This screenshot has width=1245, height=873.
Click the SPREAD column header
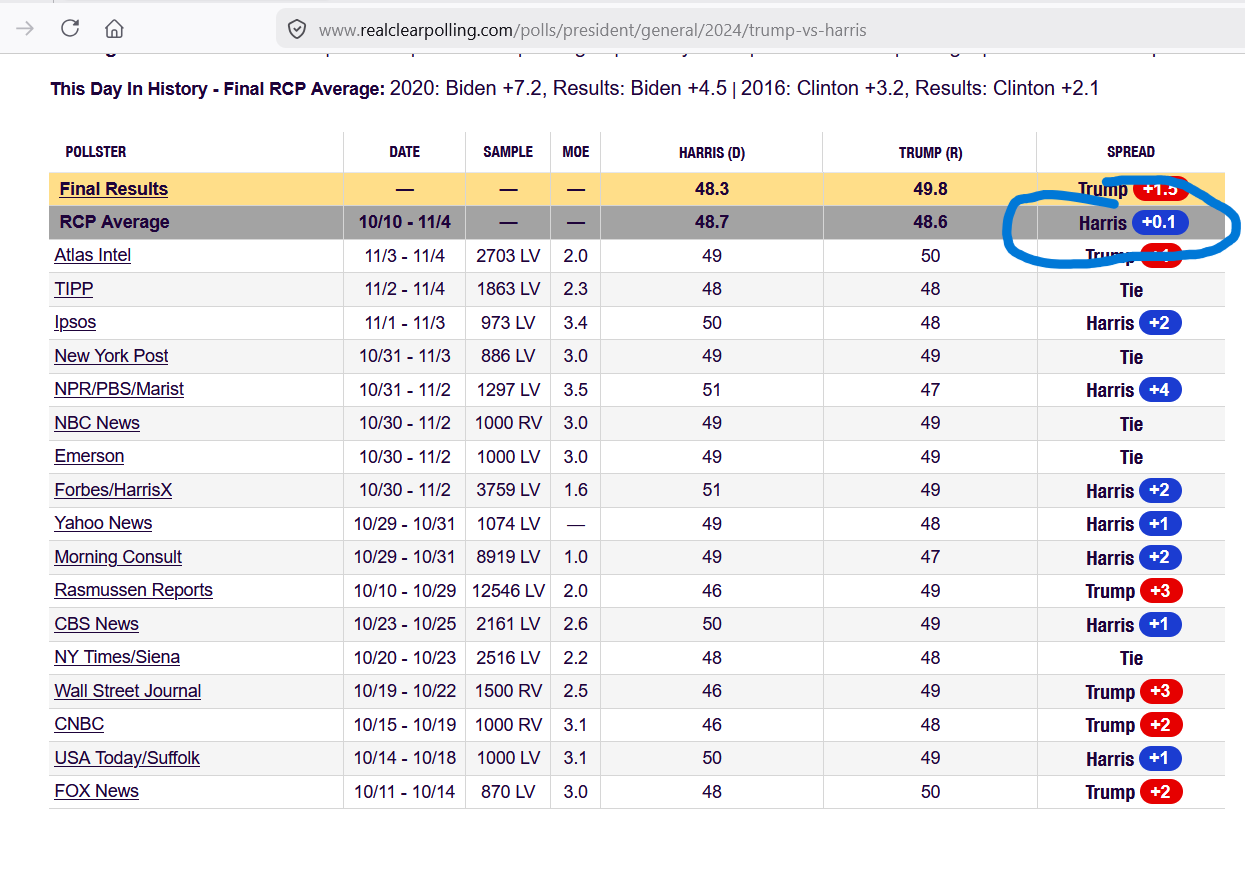[x=1131, y=152]
